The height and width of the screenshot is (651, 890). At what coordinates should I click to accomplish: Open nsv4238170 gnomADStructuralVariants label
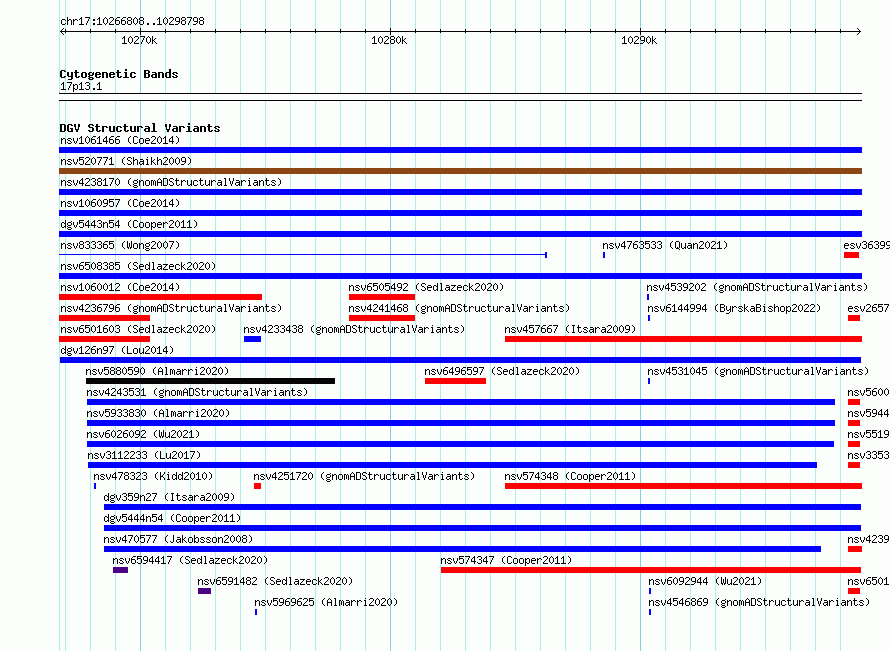click(171, 182)
